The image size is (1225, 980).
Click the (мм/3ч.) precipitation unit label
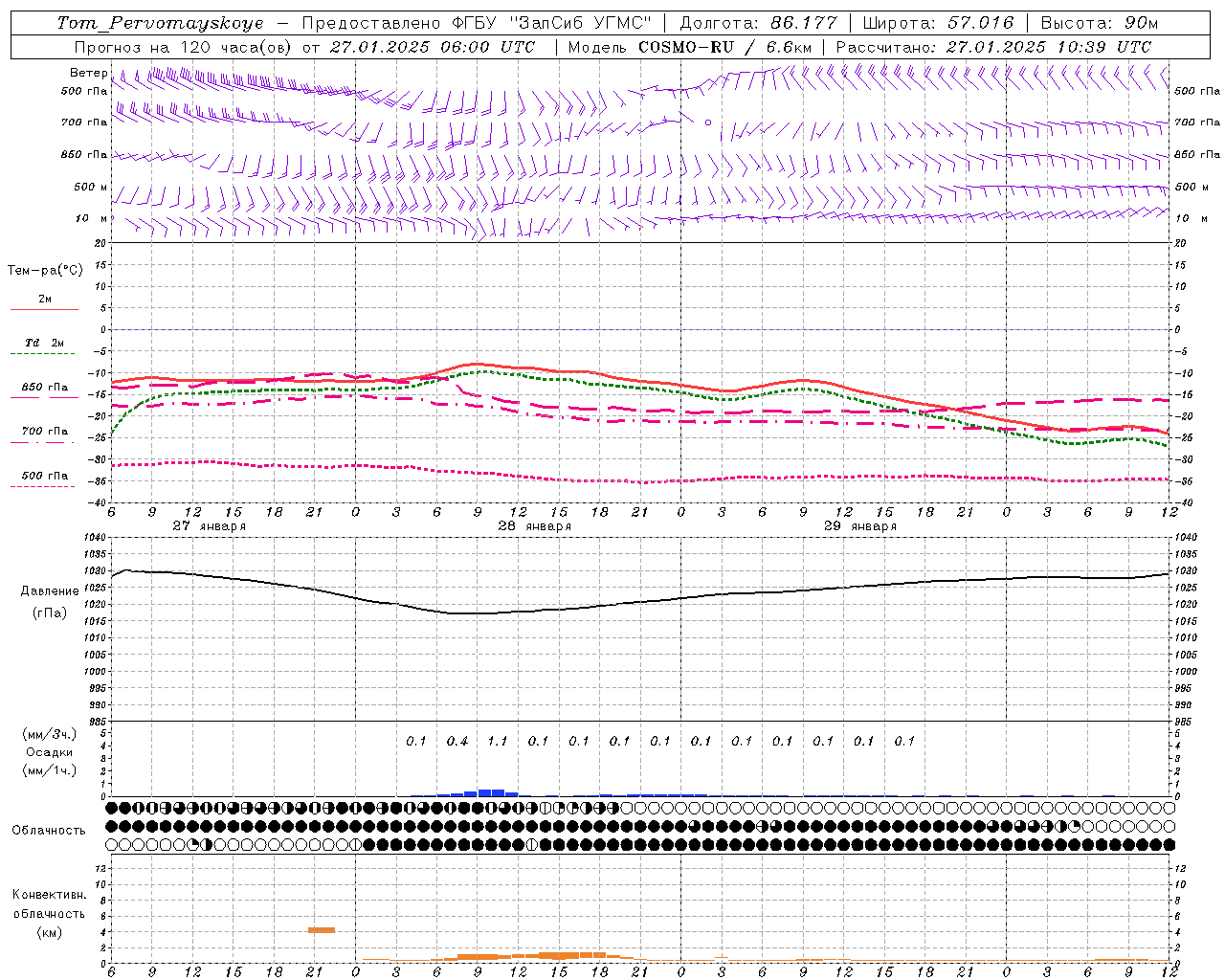50,734
